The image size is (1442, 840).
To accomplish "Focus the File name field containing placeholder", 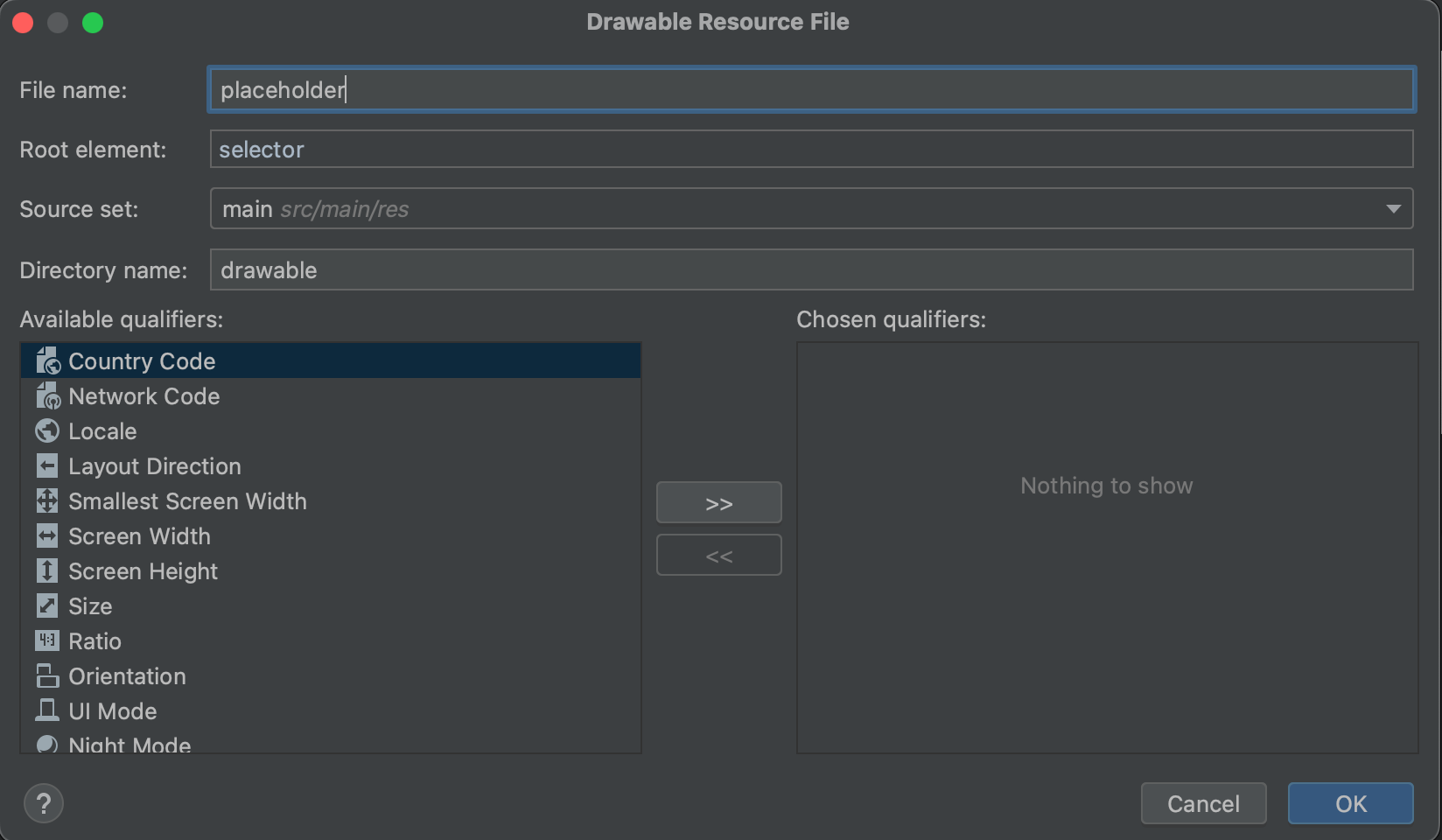I will point(811,89).
